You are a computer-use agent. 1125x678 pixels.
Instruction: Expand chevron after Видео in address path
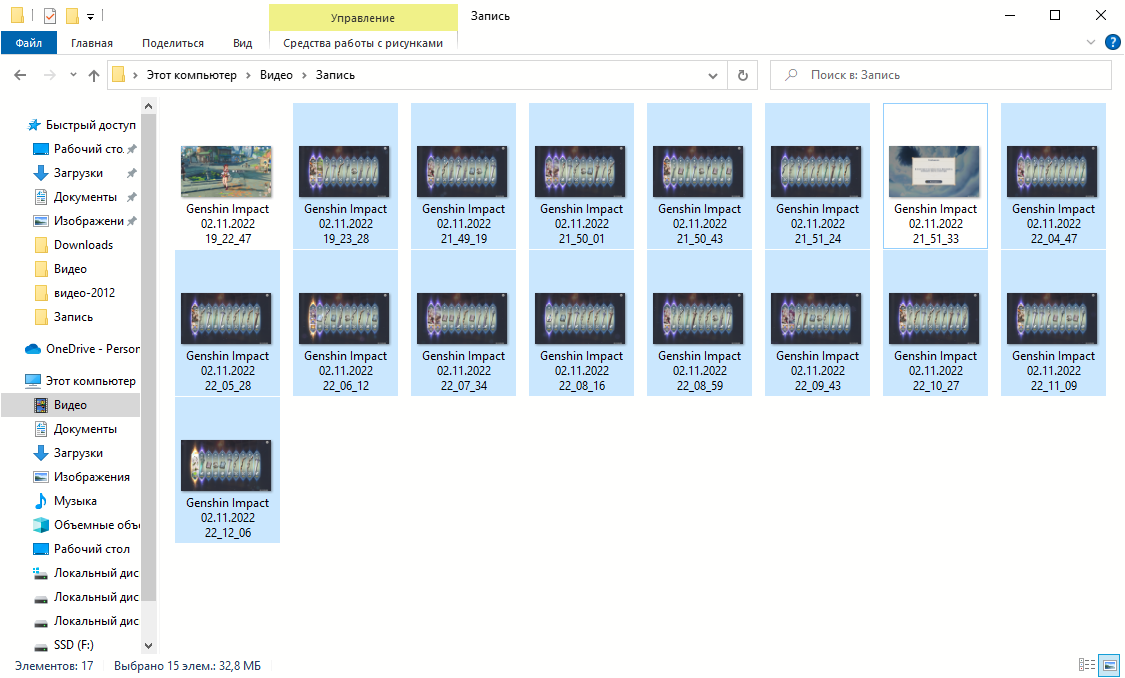click(304, 75)
